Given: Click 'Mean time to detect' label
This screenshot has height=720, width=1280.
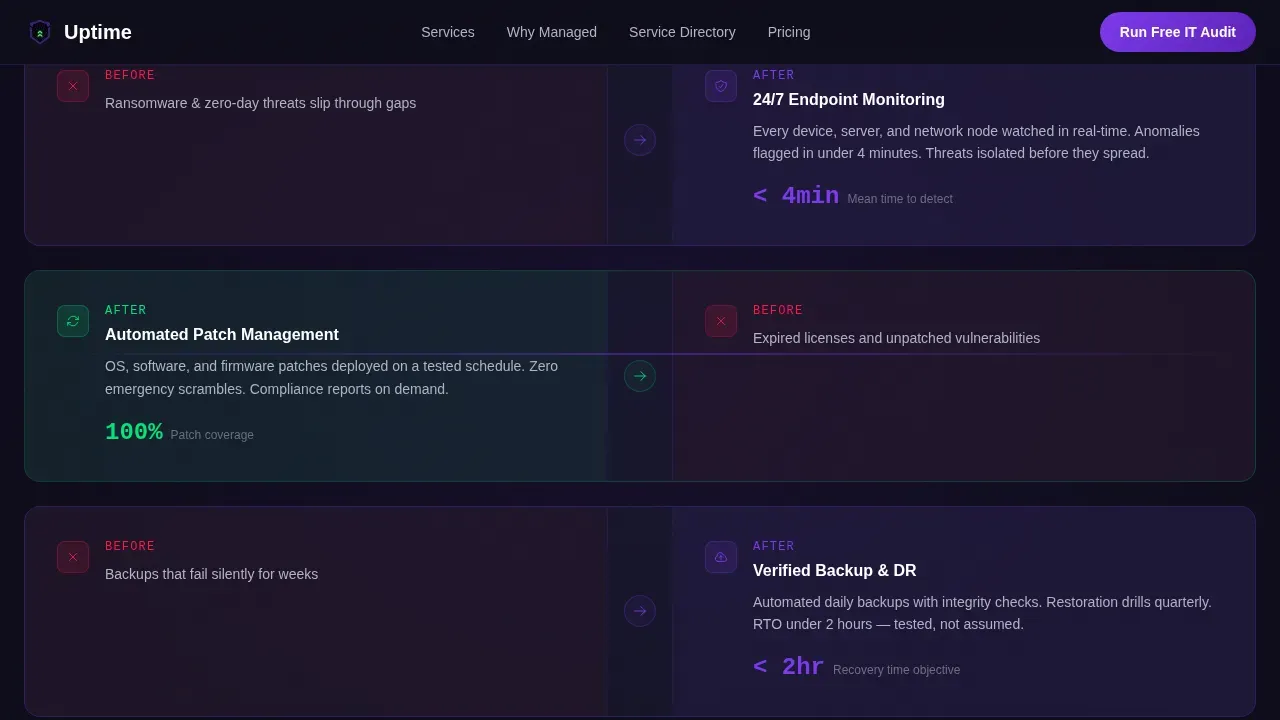Looking at the screenshot, I should pos(900,199).
